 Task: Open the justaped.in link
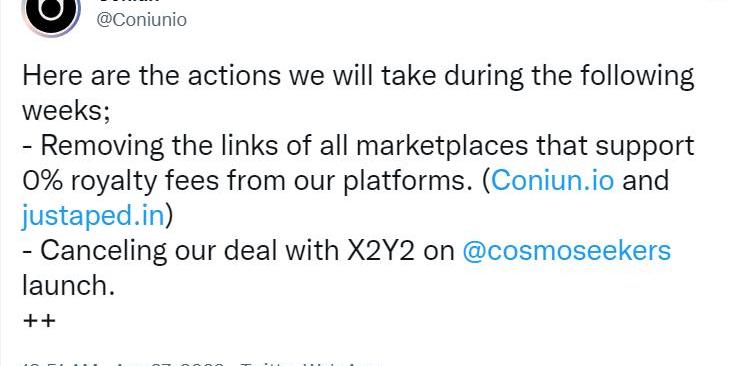tap(93, 216)
